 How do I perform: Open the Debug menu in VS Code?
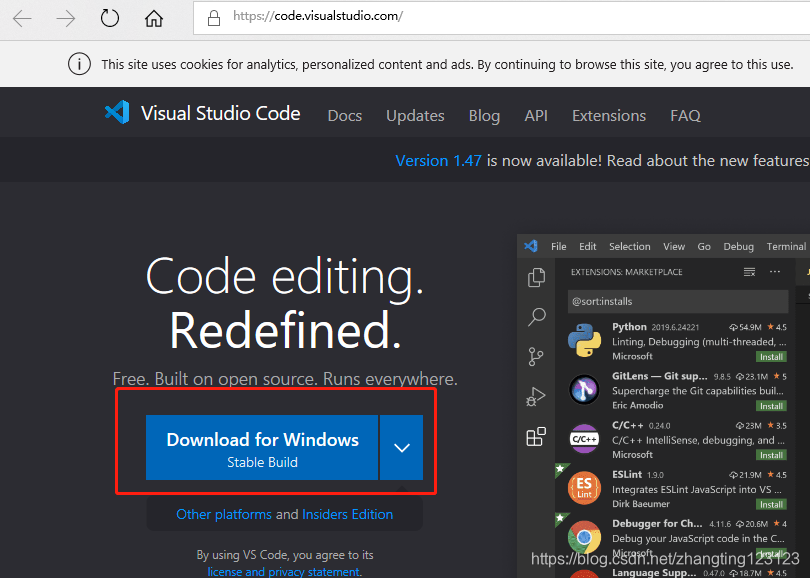(x=738, y=246)
